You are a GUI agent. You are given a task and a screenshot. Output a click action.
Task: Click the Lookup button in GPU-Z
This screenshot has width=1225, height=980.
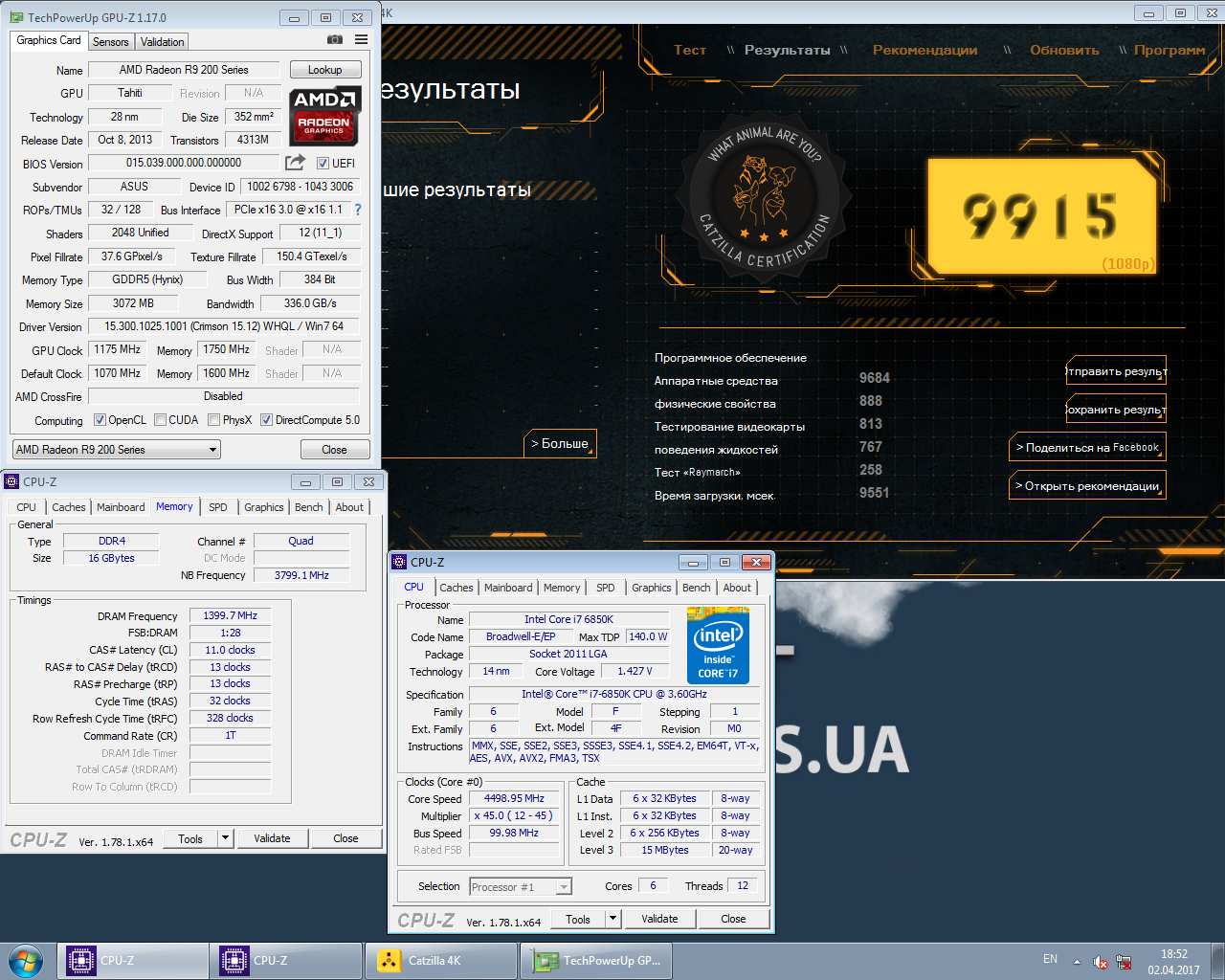[x=325, y=70]
